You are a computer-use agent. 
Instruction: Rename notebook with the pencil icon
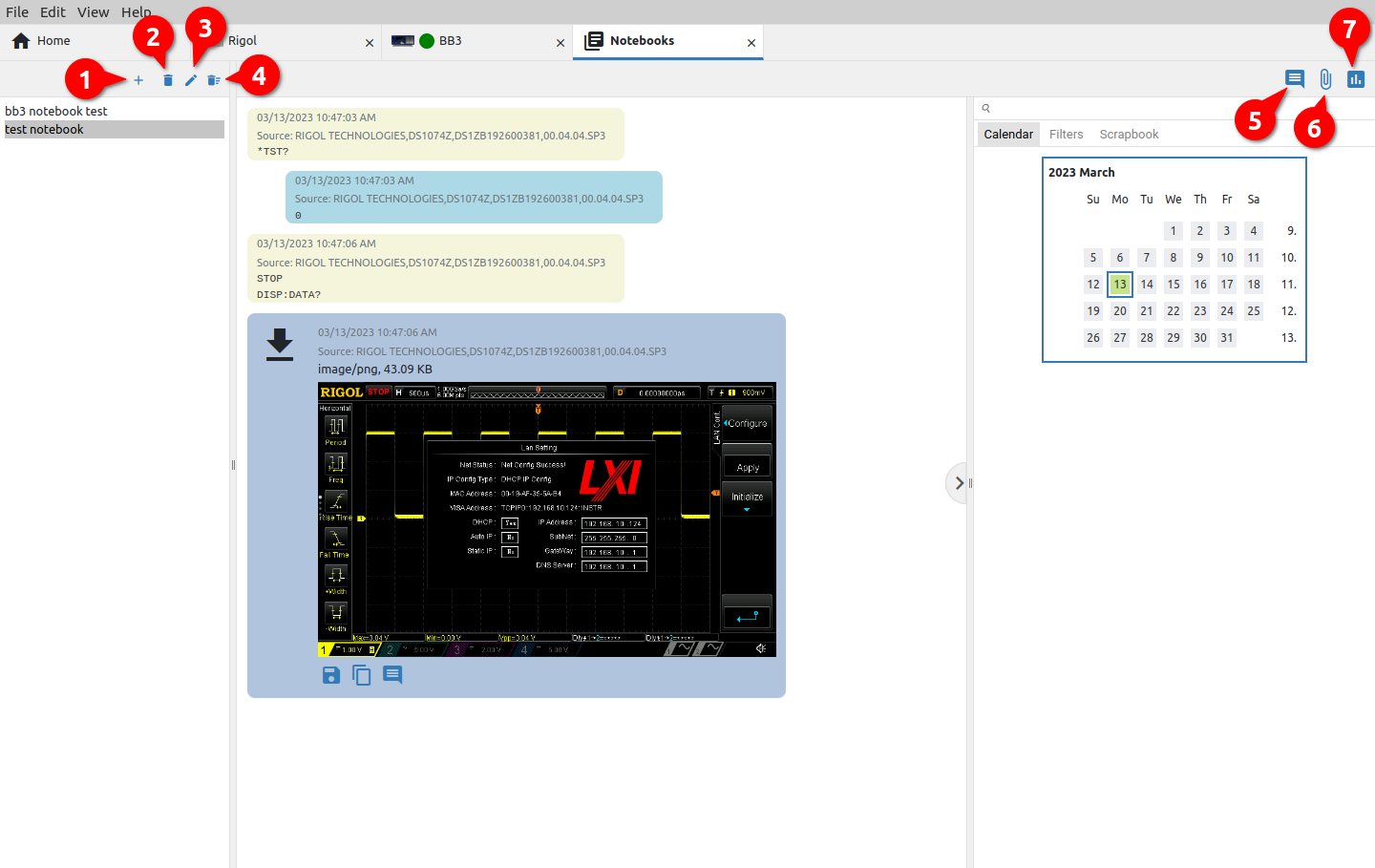tap(191, 80)
